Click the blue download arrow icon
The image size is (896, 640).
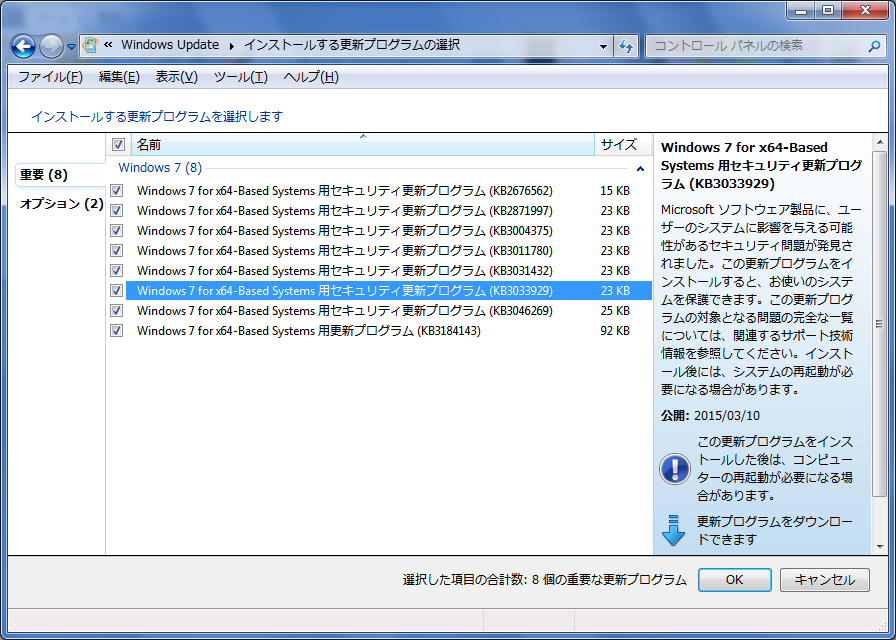click(675, 529)
